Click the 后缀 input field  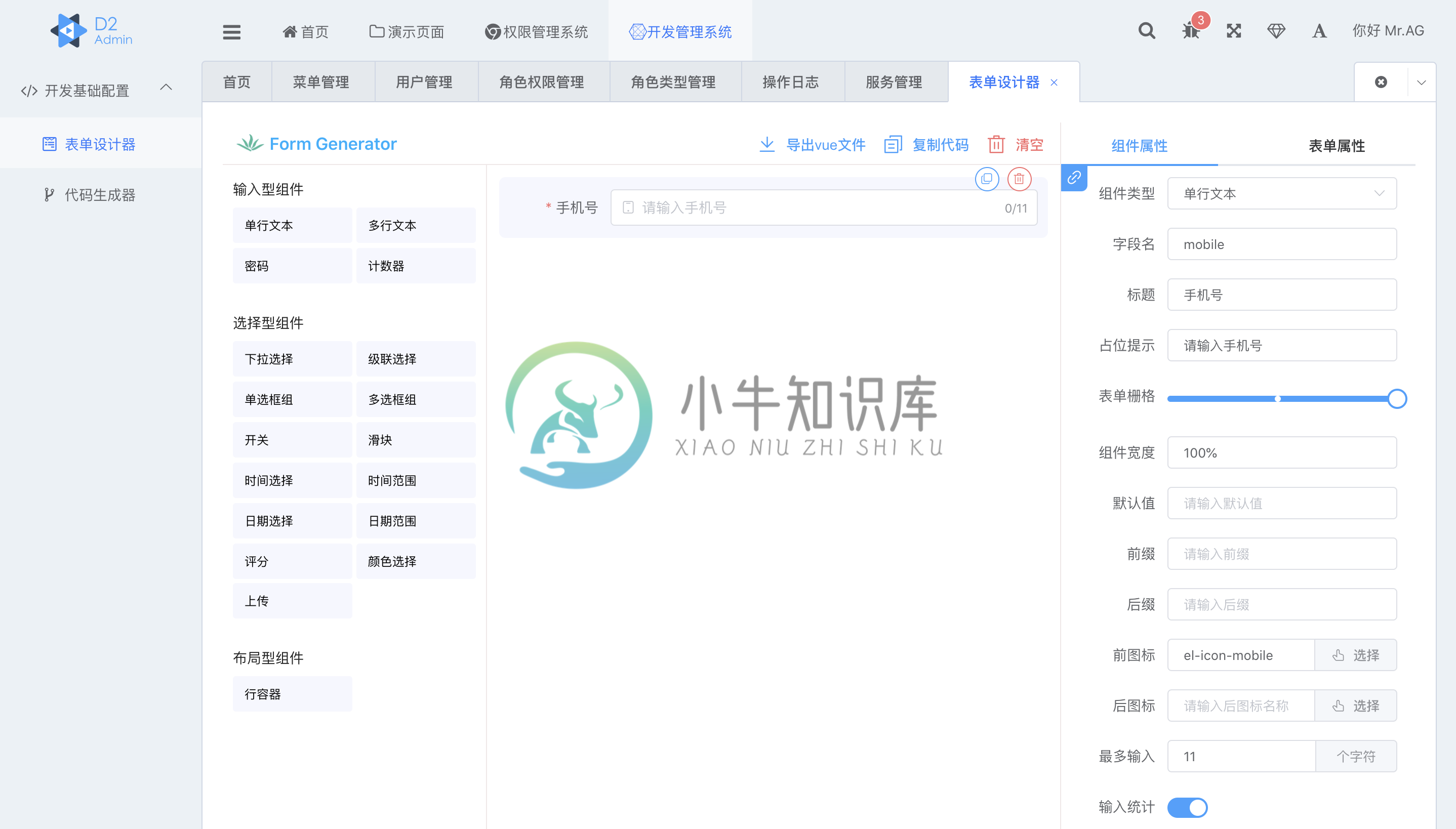1282,605
